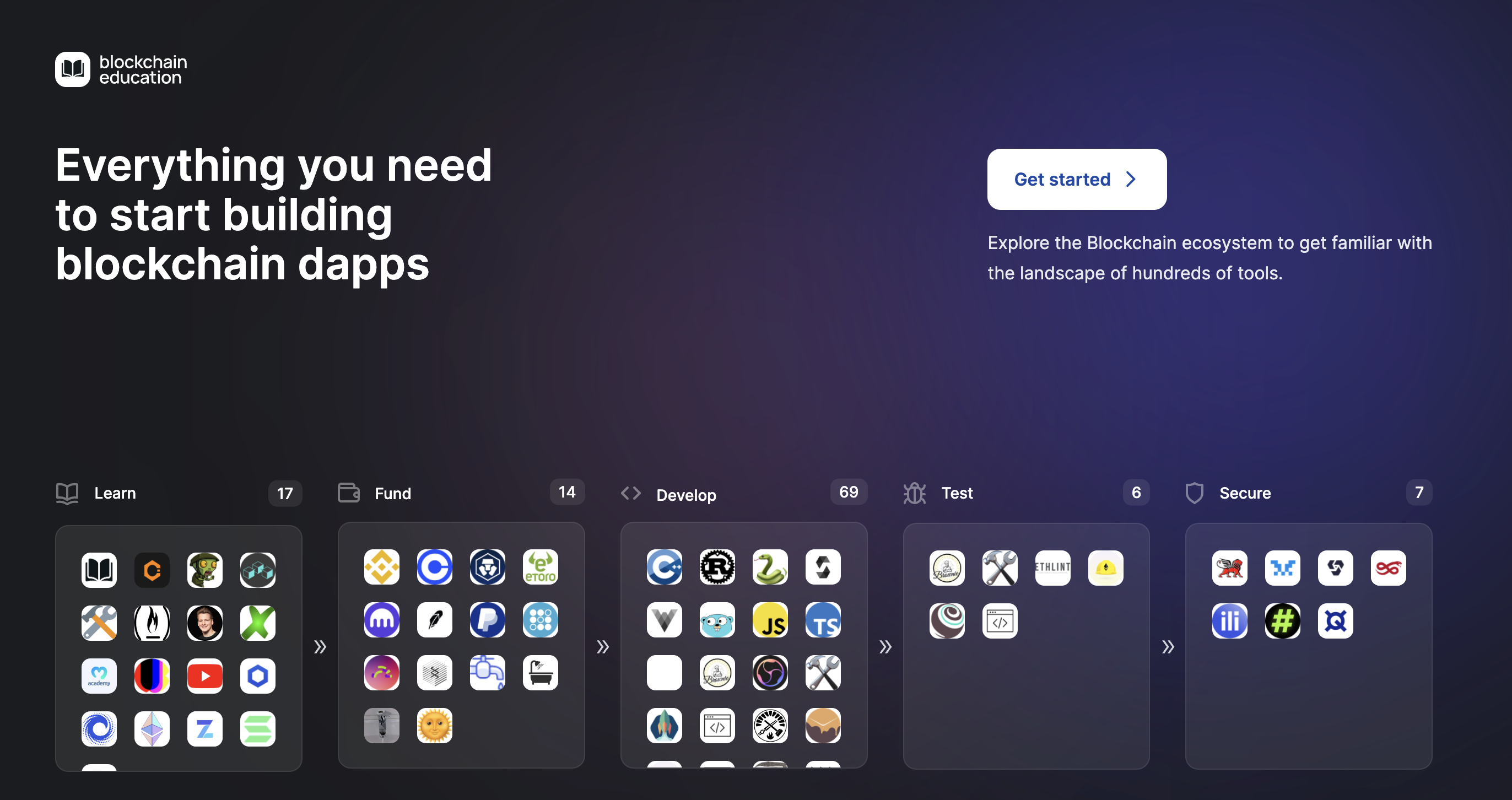Select the Rust language icon
This screenshot has width=1512, height=800.
pos(717,567)
